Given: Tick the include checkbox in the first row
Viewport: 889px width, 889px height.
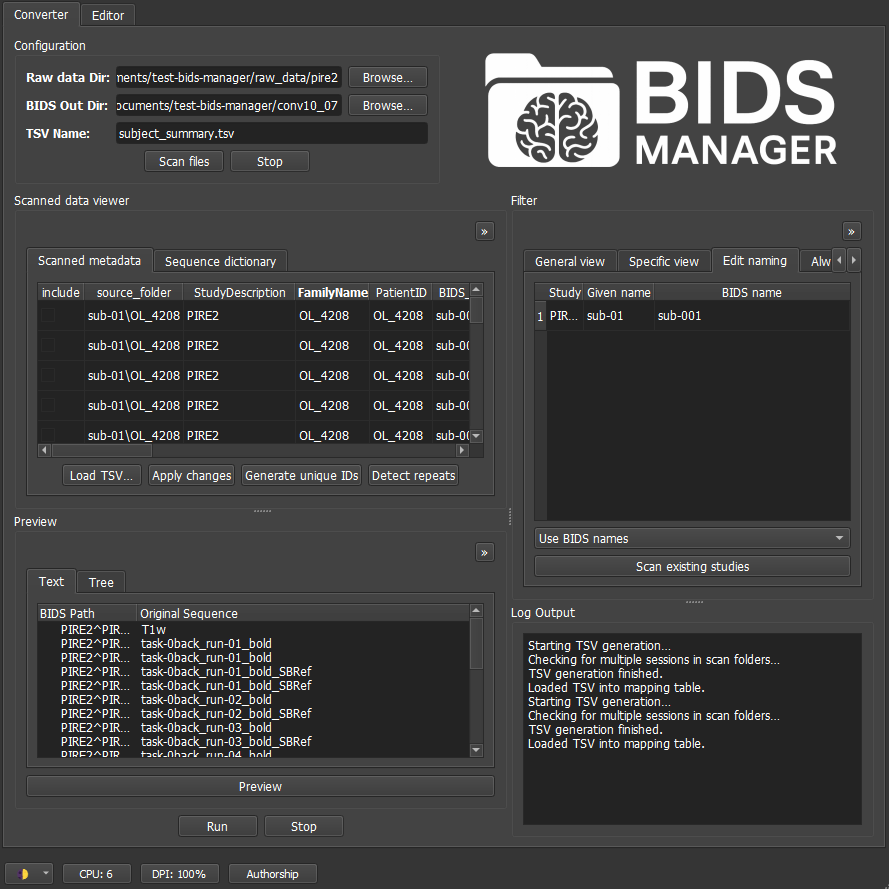Looking at the screenshot, I should coord(47,316).
